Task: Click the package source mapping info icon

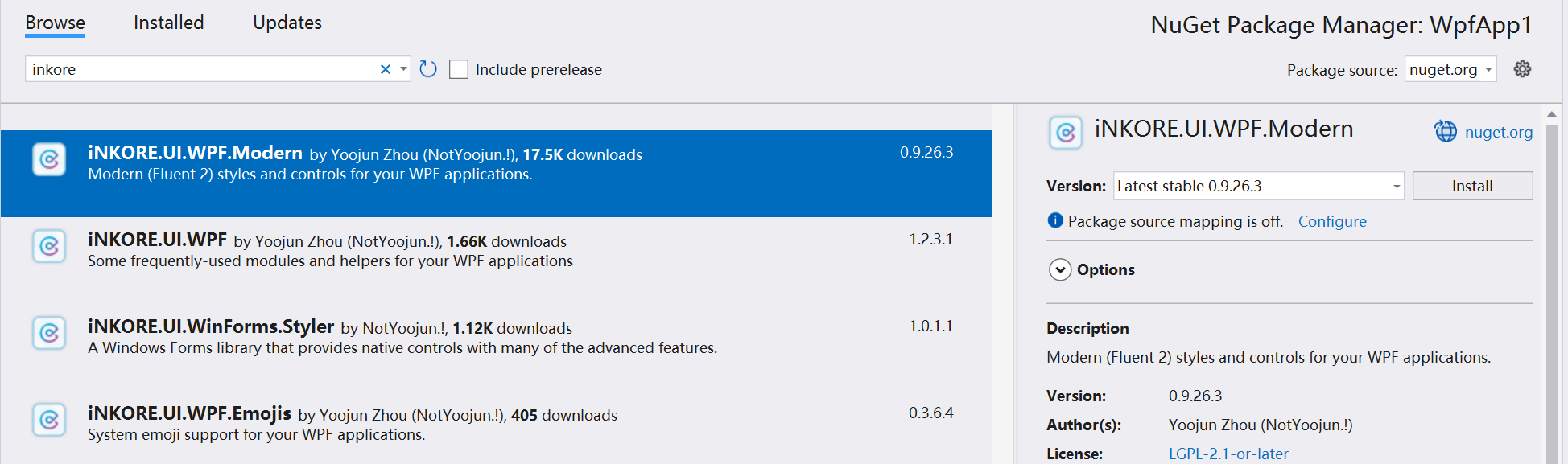Action: coord(1055,220)
